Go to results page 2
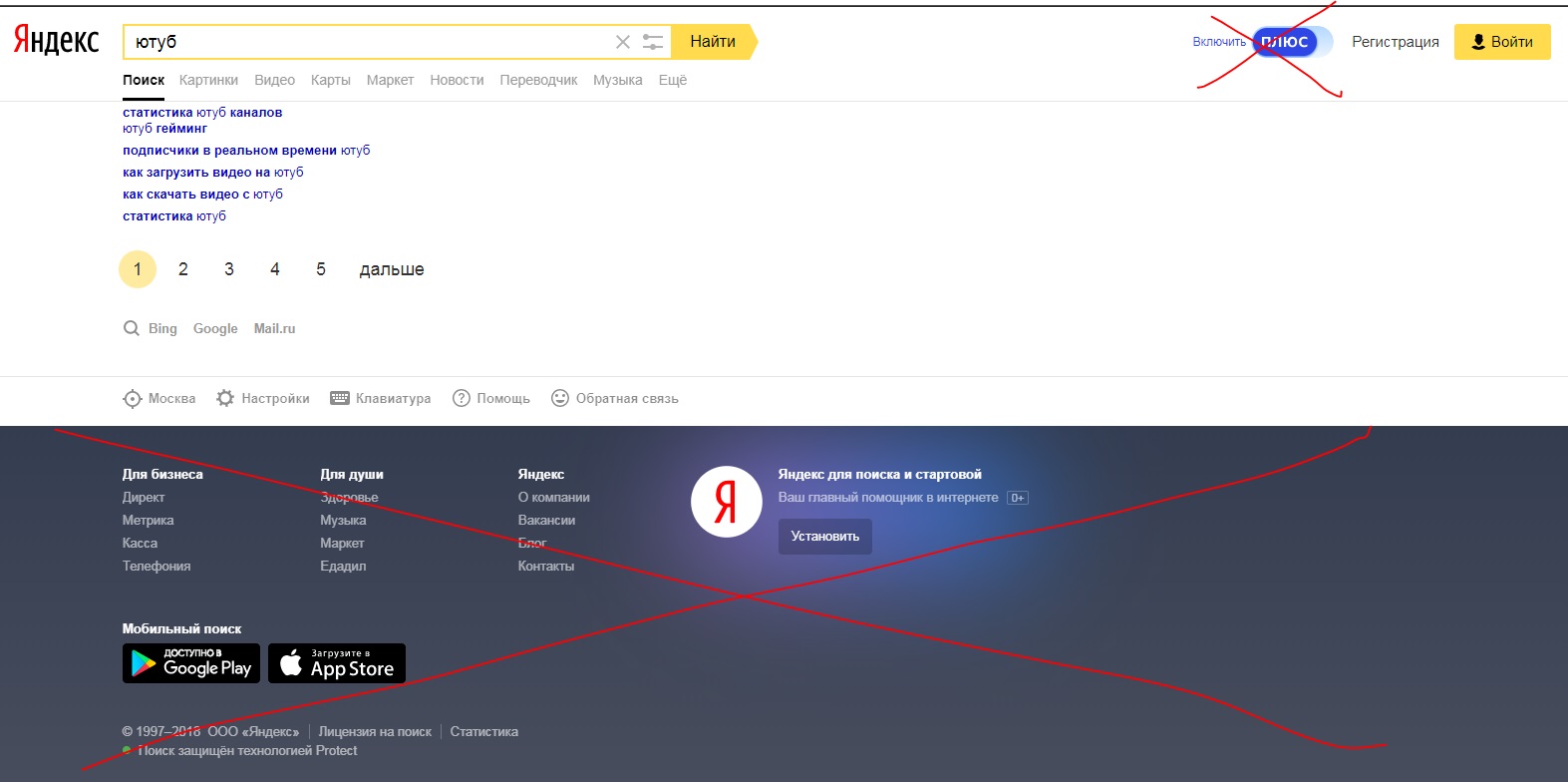Viewport: 1568px width, 782px height. click(x=183, y=269)
